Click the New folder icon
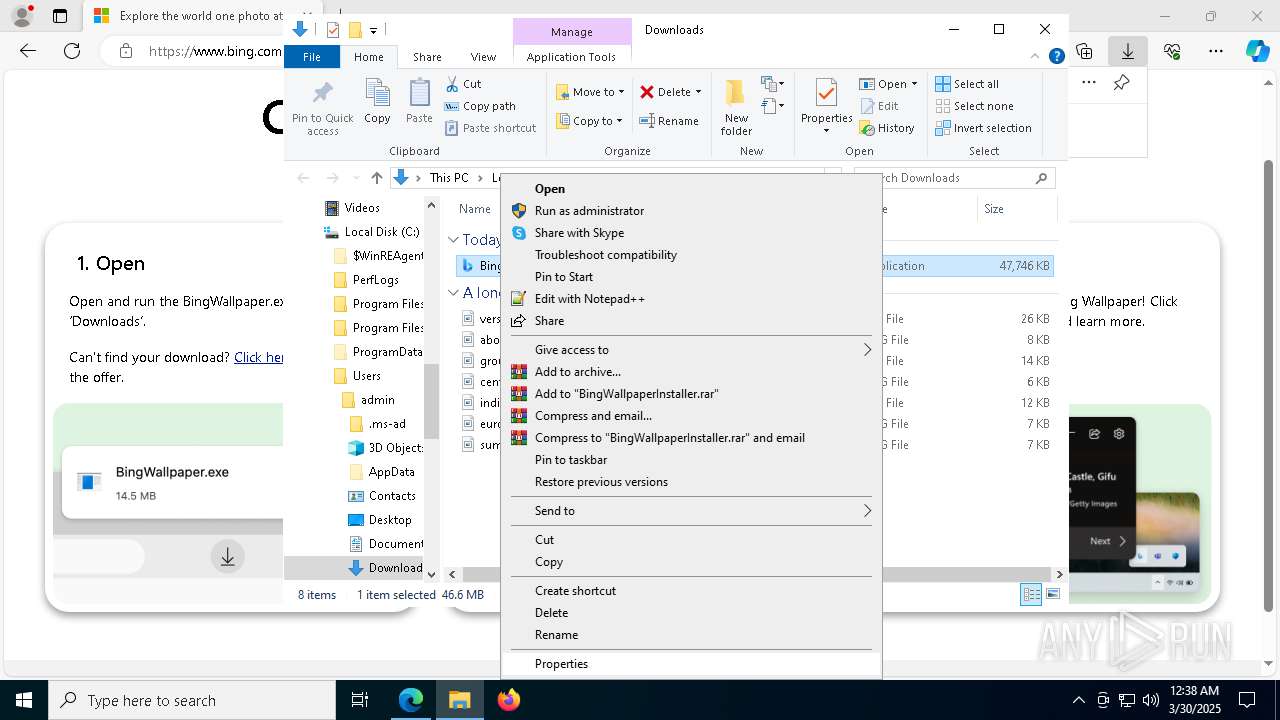The image size is (1280, 720). [x=736, y=107]
